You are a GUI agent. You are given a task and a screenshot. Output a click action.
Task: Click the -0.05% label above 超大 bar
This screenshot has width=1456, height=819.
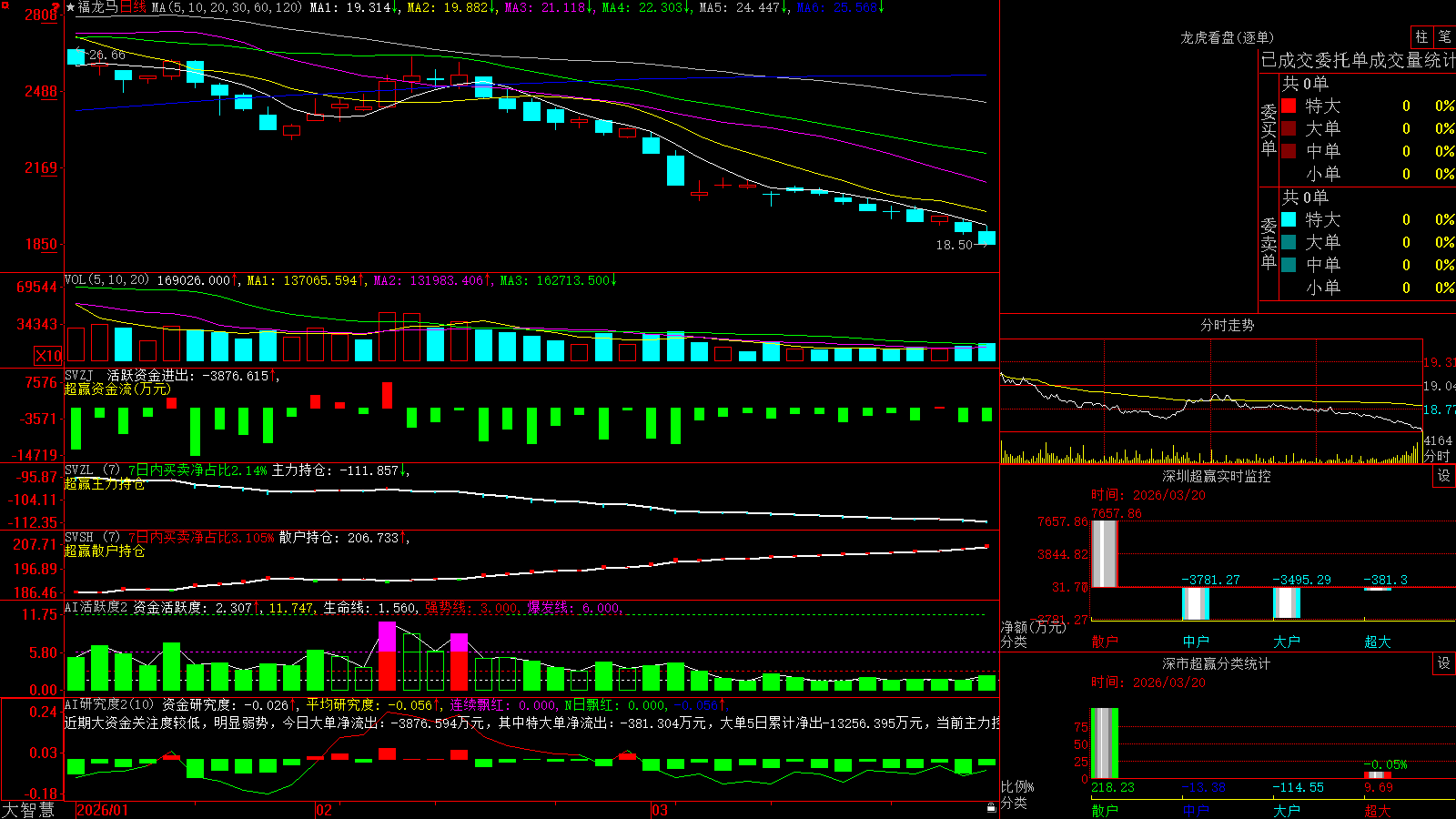tap(1386, 764)
